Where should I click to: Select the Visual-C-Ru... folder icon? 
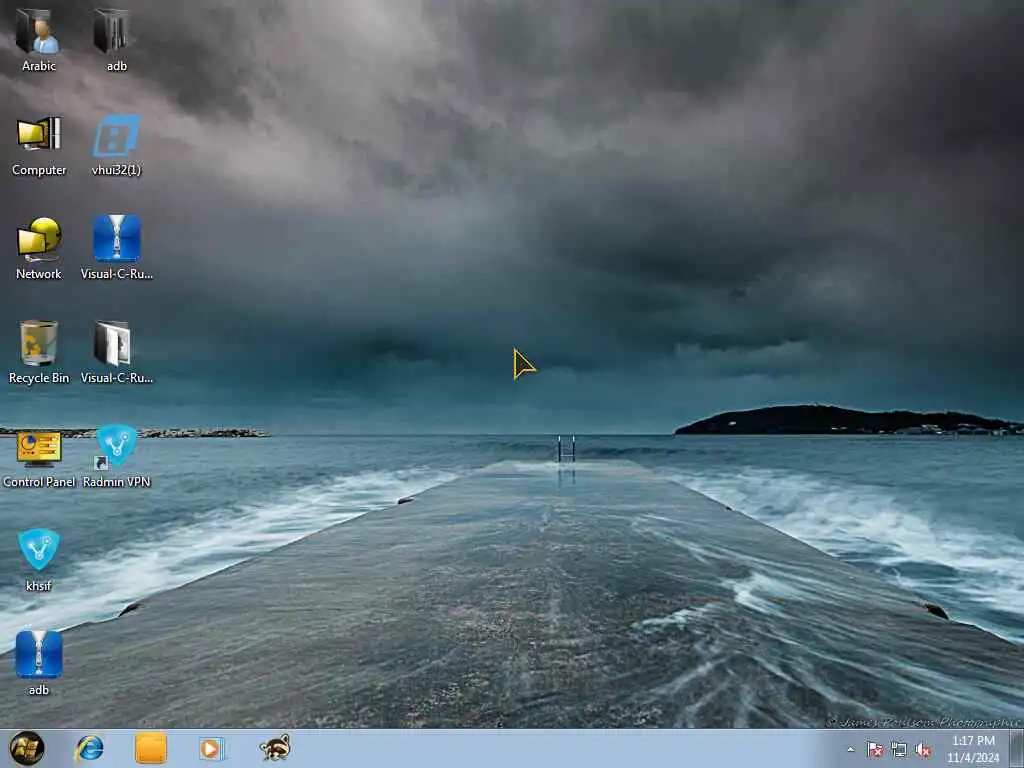[113, 343]
